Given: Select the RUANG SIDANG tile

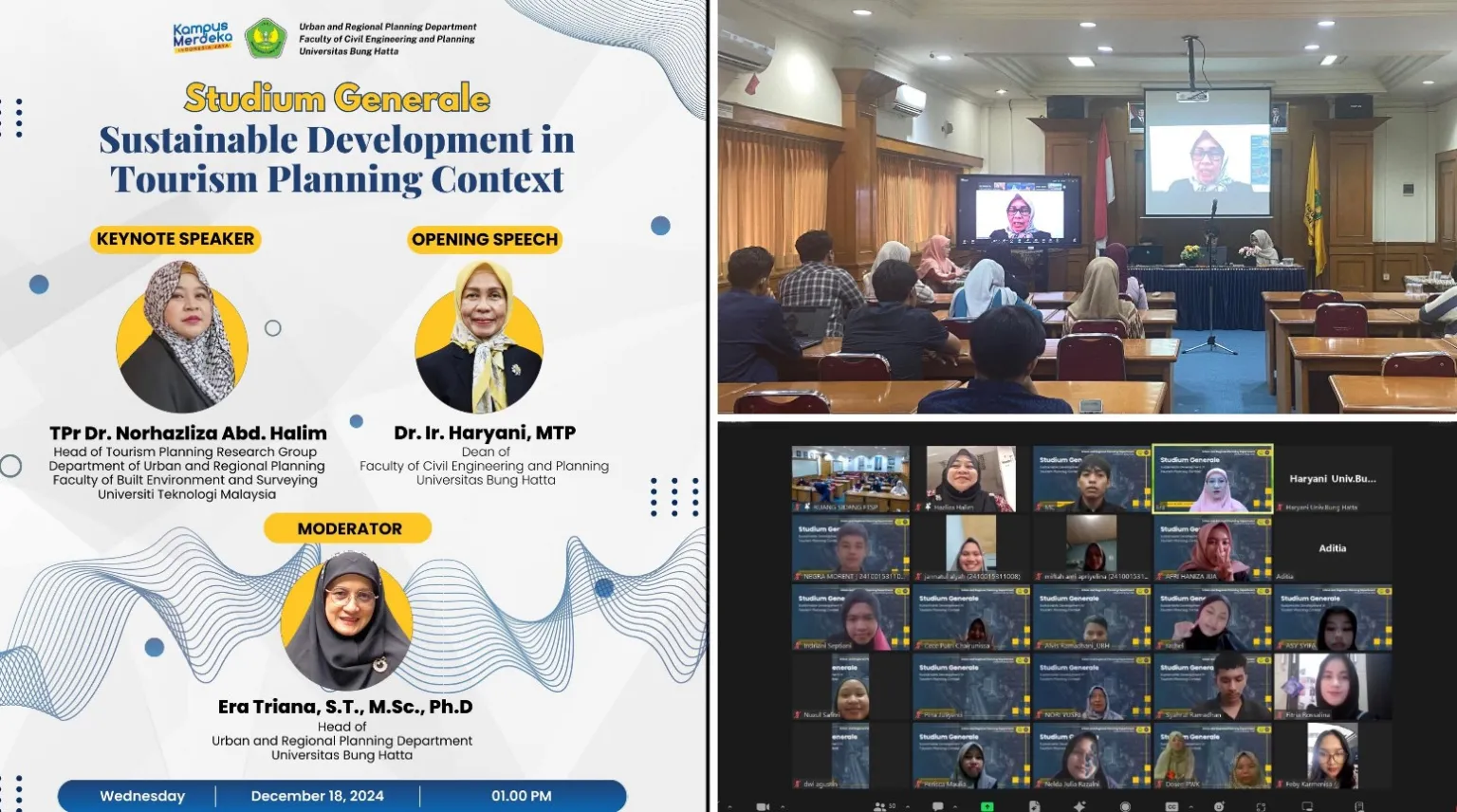Looking at the screenshot, I should tap(852, 479).
